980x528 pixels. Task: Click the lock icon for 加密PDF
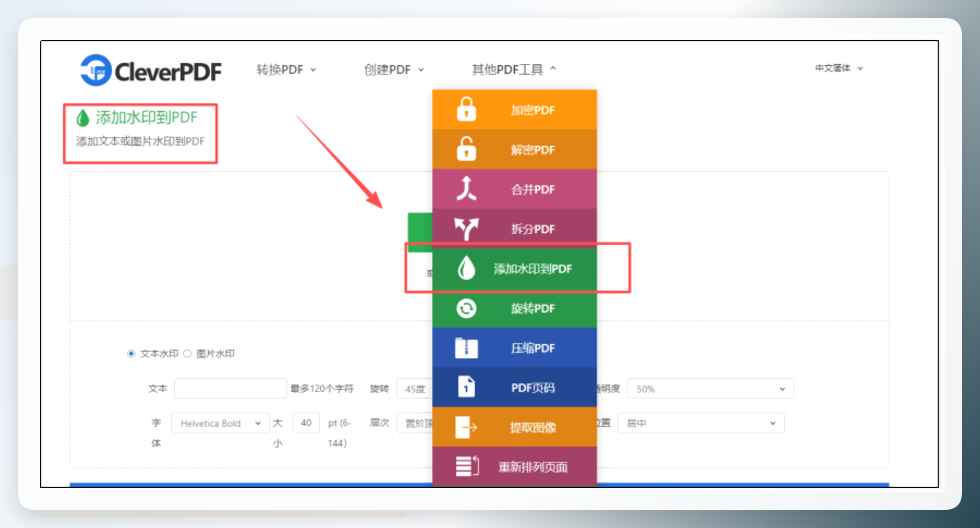(x=466, y=109)
